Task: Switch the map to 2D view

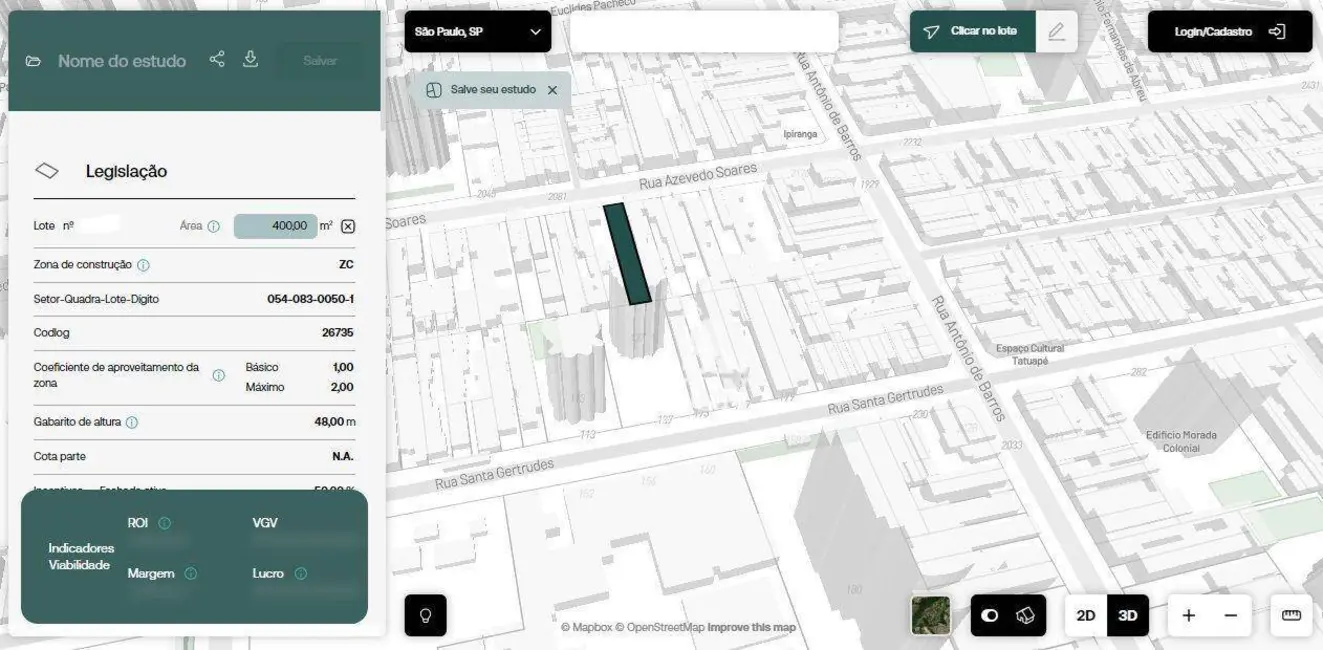Action: (1086, 616)
